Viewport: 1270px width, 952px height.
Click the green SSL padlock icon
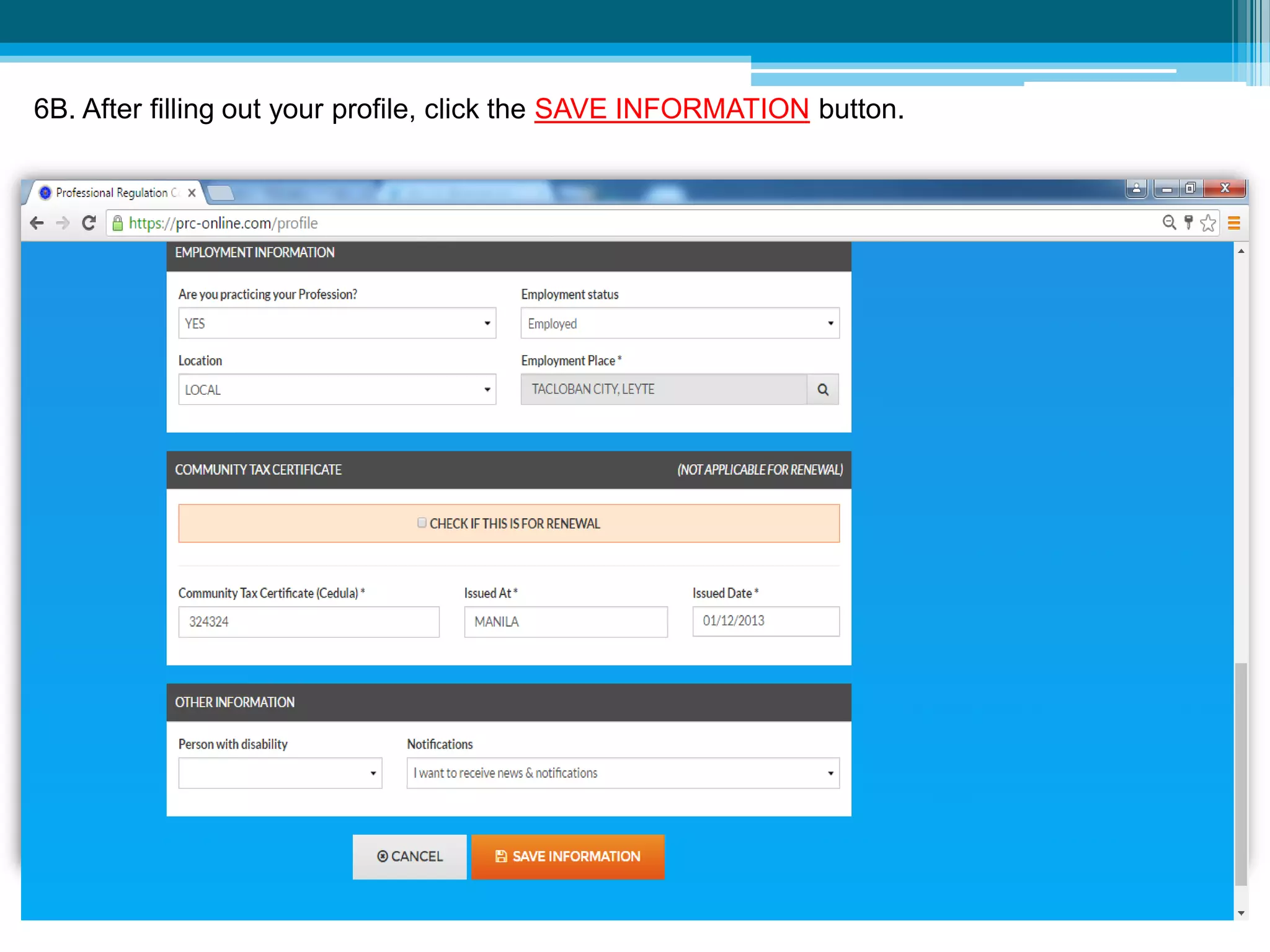pyautogui.click(x=118, y=223)
